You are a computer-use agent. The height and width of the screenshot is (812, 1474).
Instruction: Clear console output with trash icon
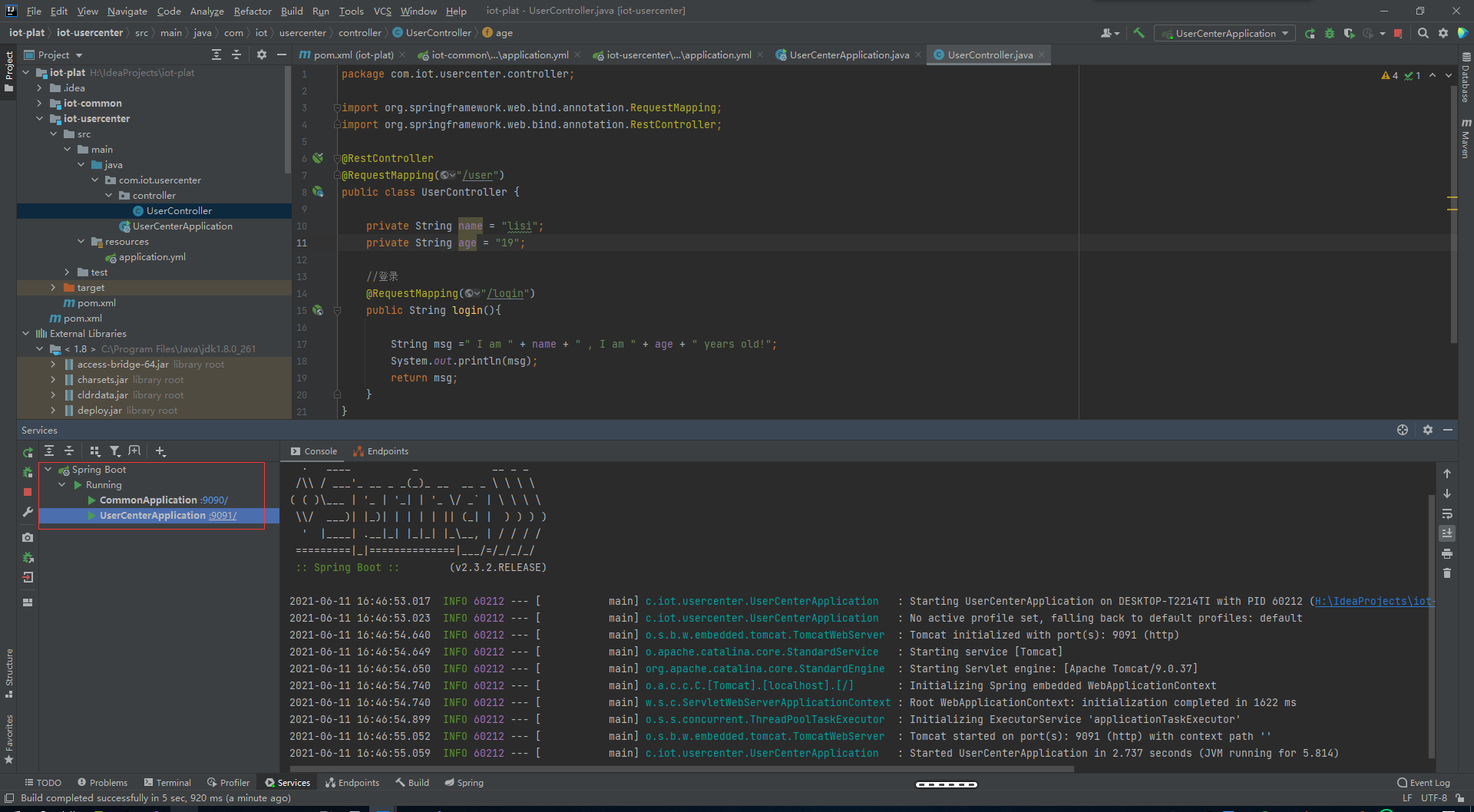1447,573
